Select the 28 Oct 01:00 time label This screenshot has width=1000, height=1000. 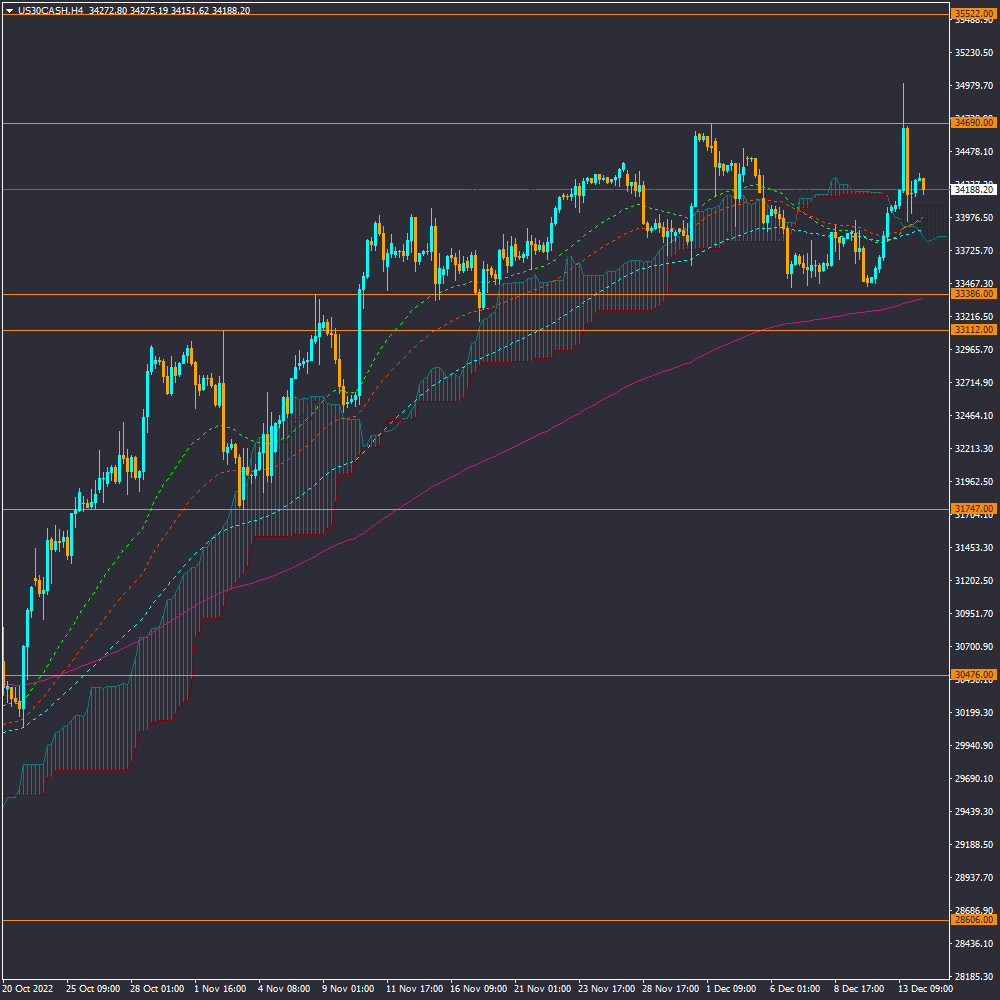tap(155, 988)
